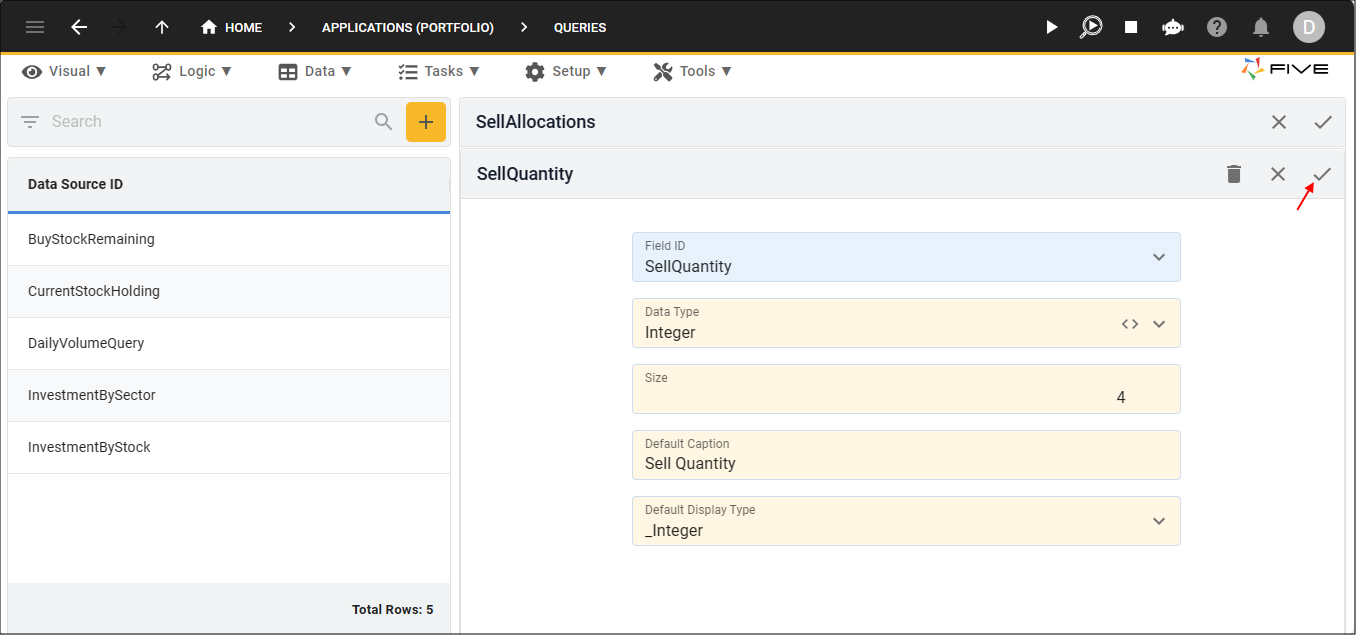The height and width of the screenshot is (635, 1356).
Task: Select the InvestmentByStock row
Action: pos(229,447)
